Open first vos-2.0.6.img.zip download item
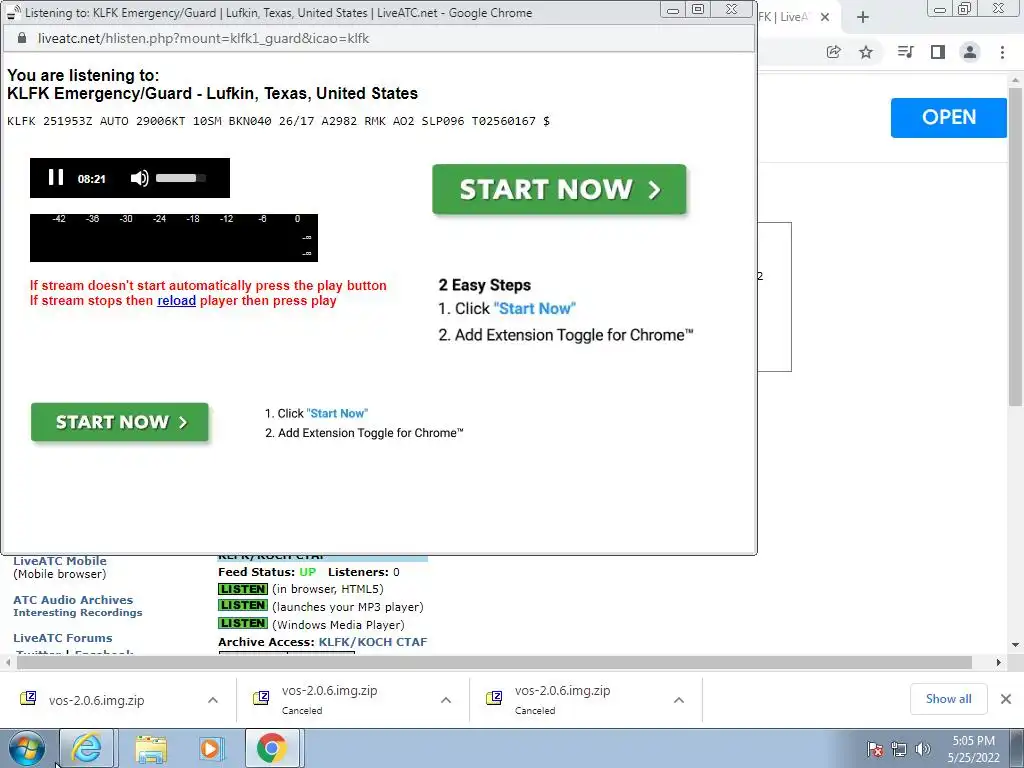Screen dimensions: 1024x768 pyautogui.click(x=96, y=700)
